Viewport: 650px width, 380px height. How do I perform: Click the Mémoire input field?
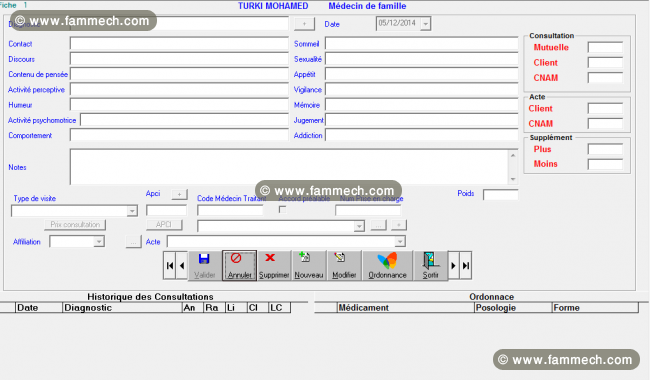[x=422, y=105]
